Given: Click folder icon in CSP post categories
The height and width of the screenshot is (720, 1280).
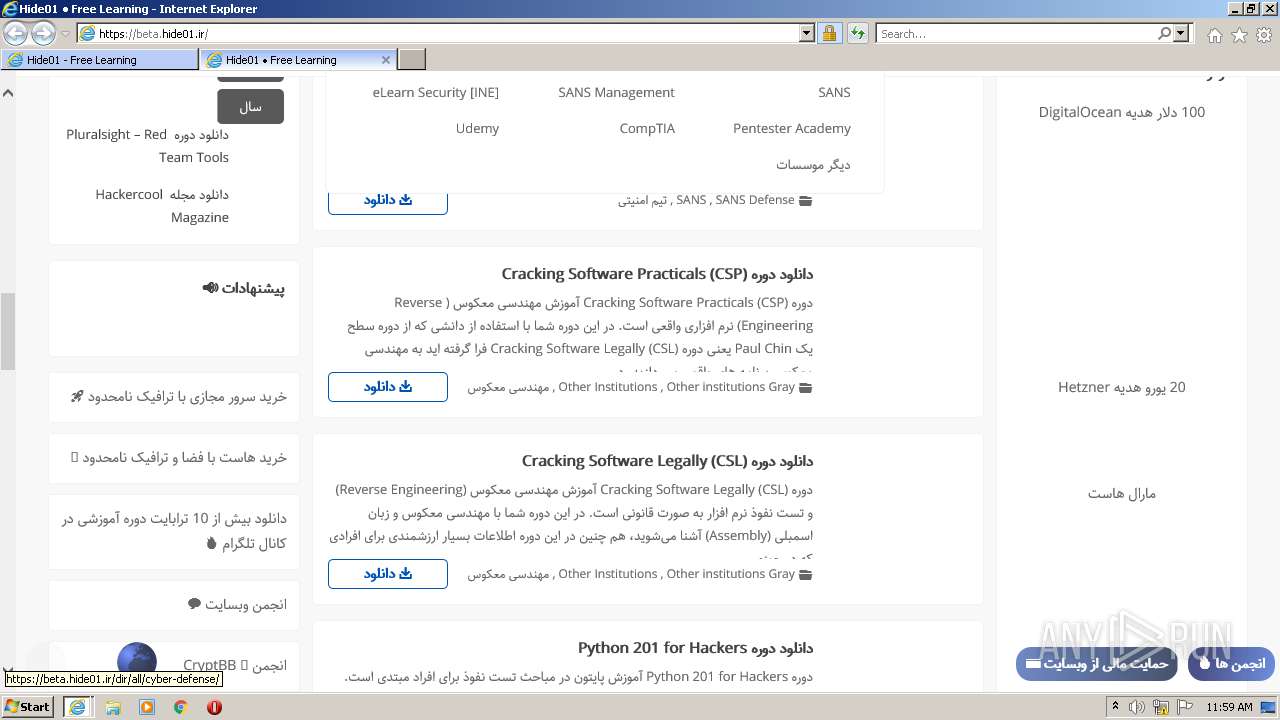Looking at the screenshot, I should click(x=805, y=388).
